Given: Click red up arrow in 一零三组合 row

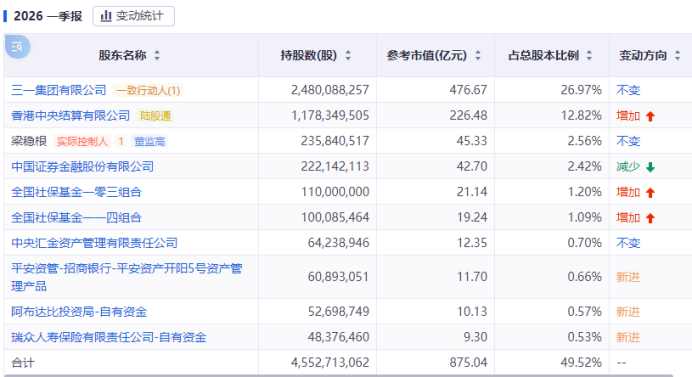Looking at the screenshot, I should [650, 192].
